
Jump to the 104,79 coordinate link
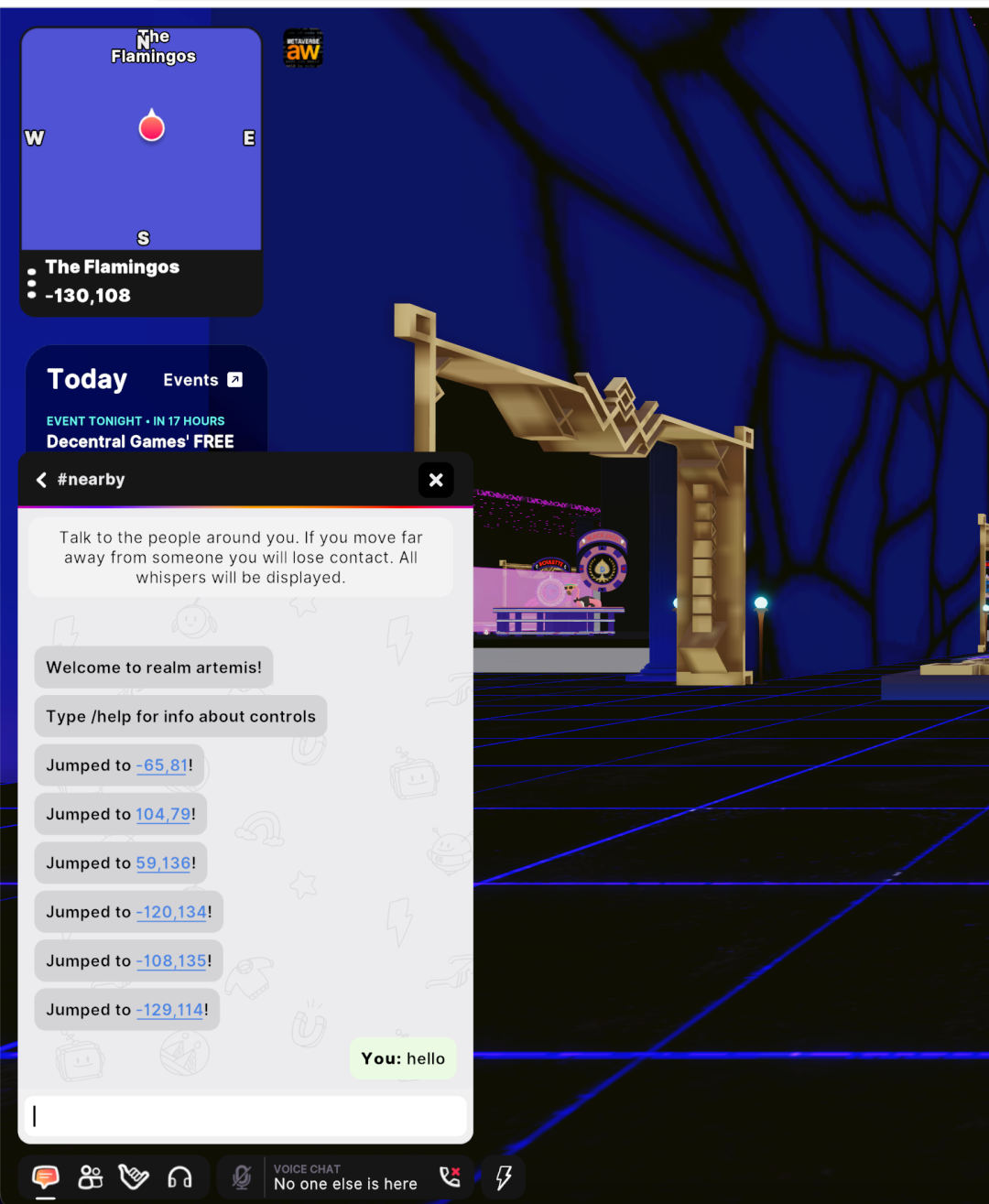point(164,814)
